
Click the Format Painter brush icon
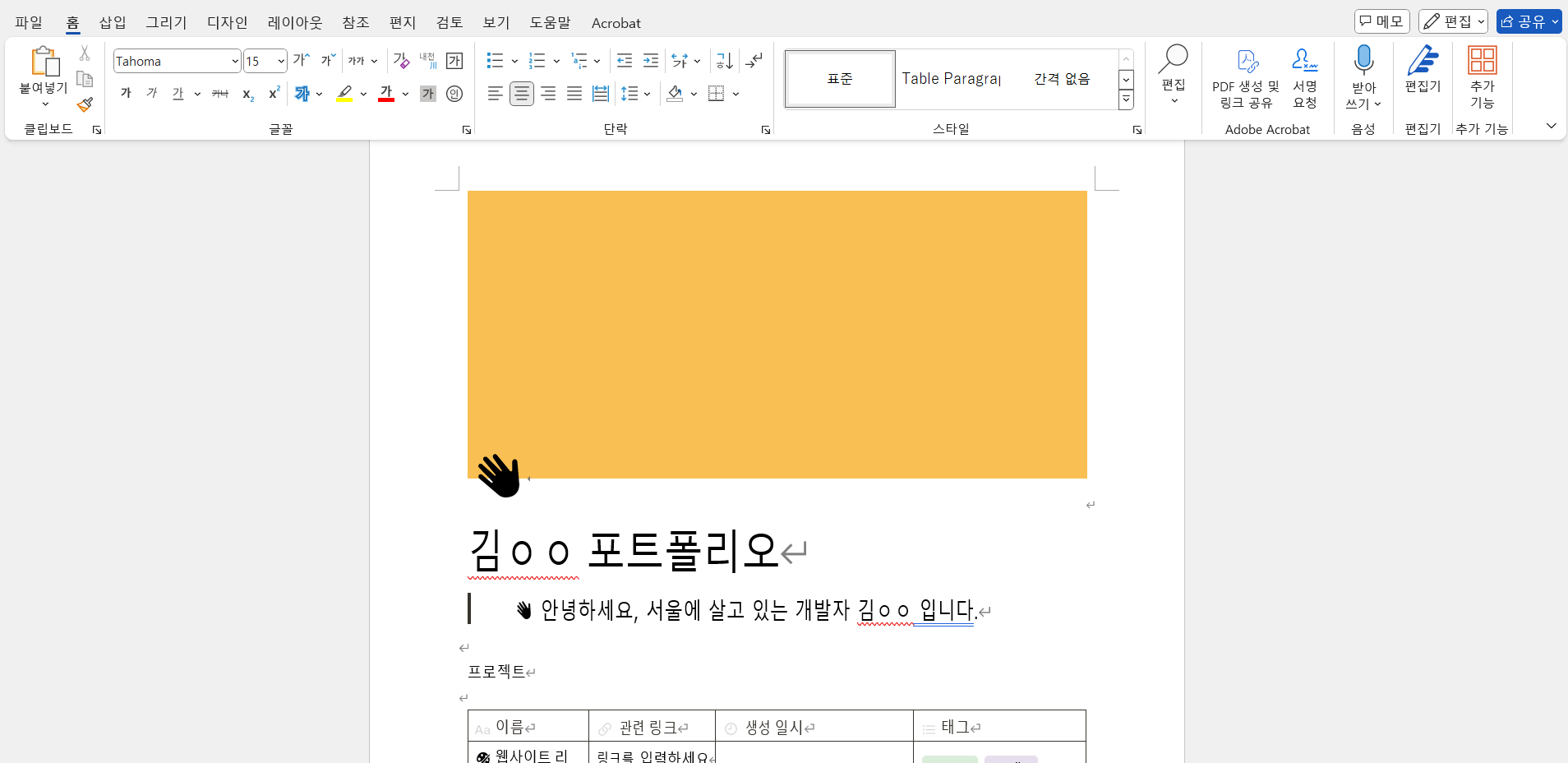[x=85, y=104]
